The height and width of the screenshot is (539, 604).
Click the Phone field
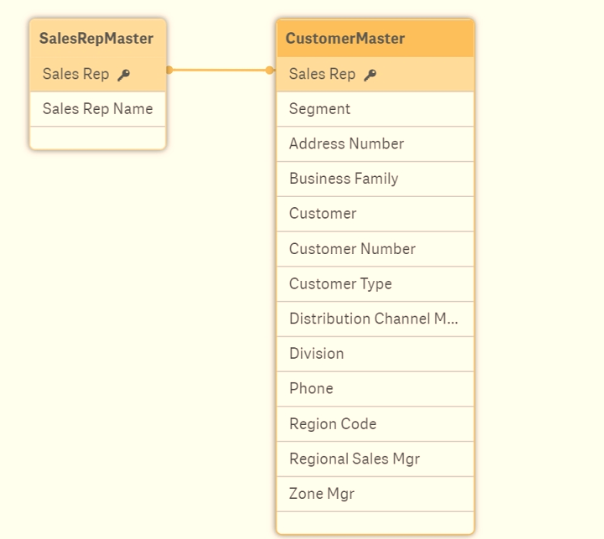(x=311, y=389)
